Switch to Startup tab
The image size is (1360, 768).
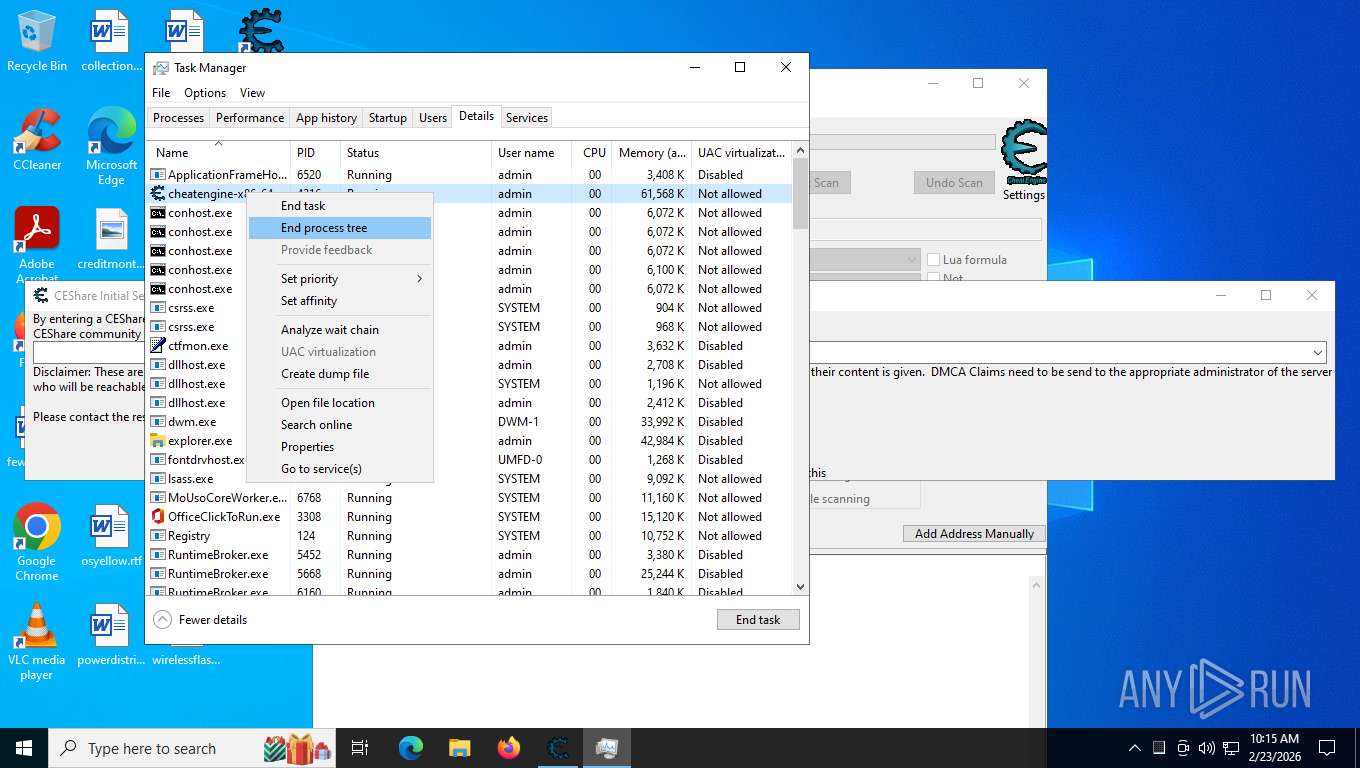pos(388,118)
